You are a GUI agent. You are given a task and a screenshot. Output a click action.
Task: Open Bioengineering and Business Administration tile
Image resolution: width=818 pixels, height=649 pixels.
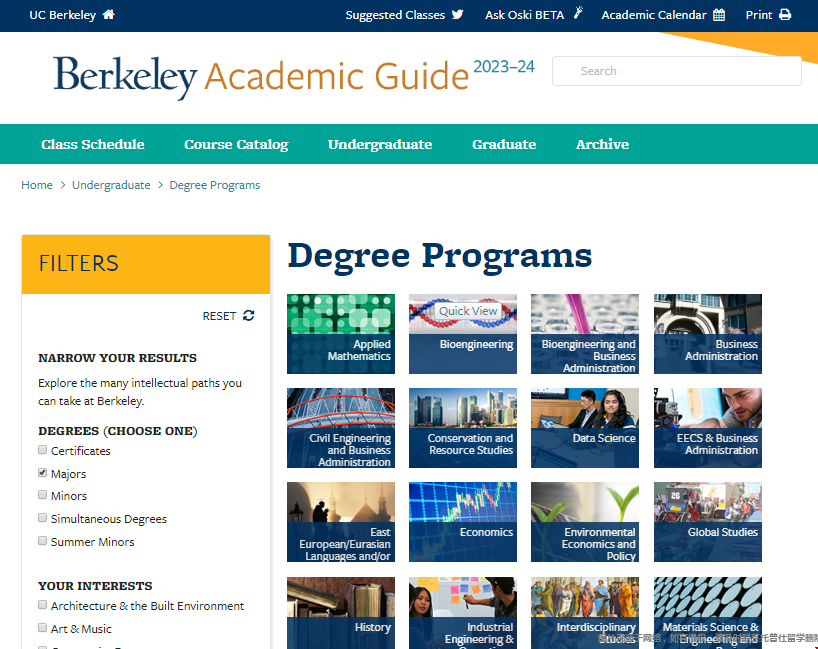click(x=585, y=334)
